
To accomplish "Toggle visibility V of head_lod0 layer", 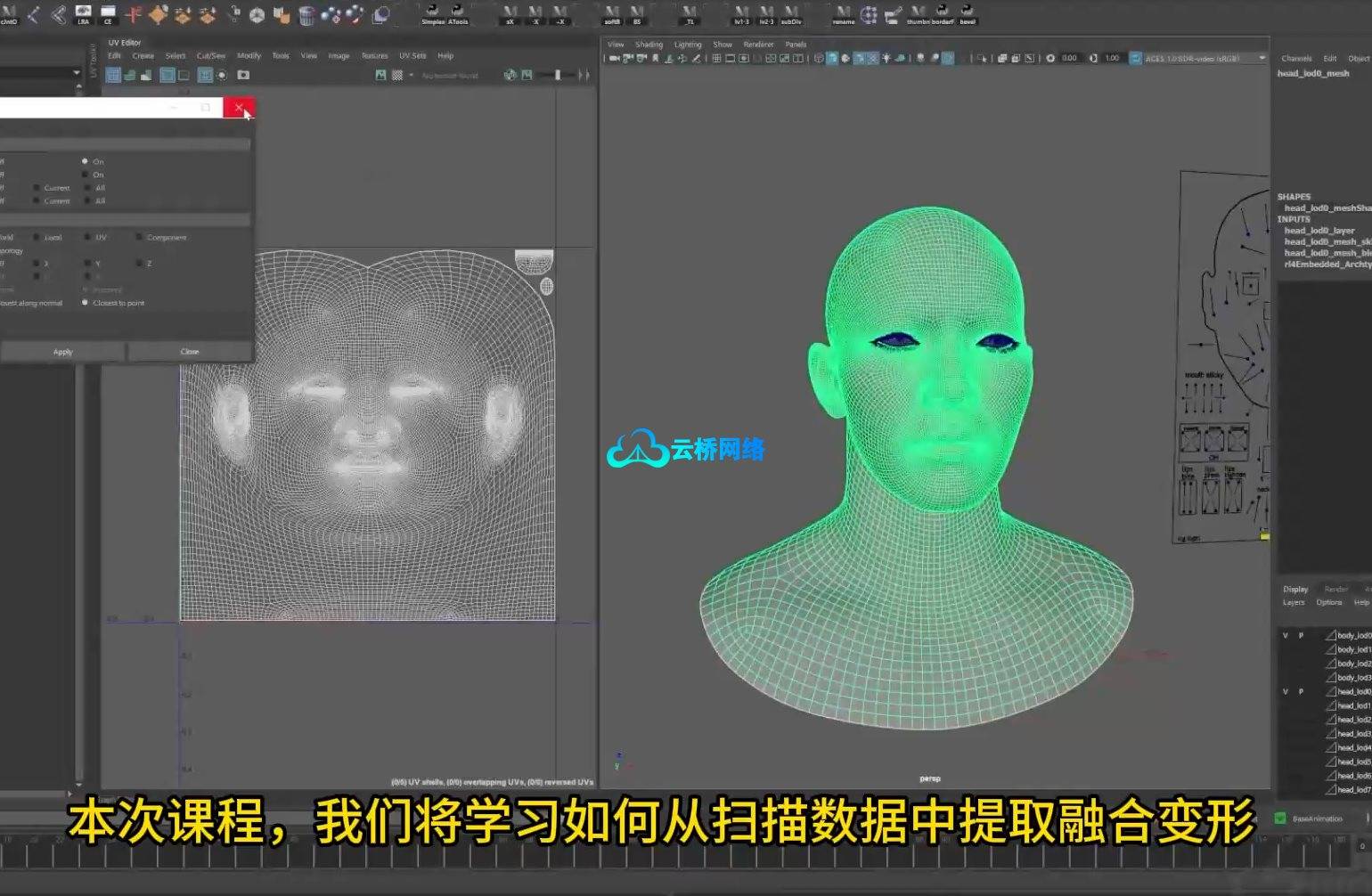I will point(1285,692).
